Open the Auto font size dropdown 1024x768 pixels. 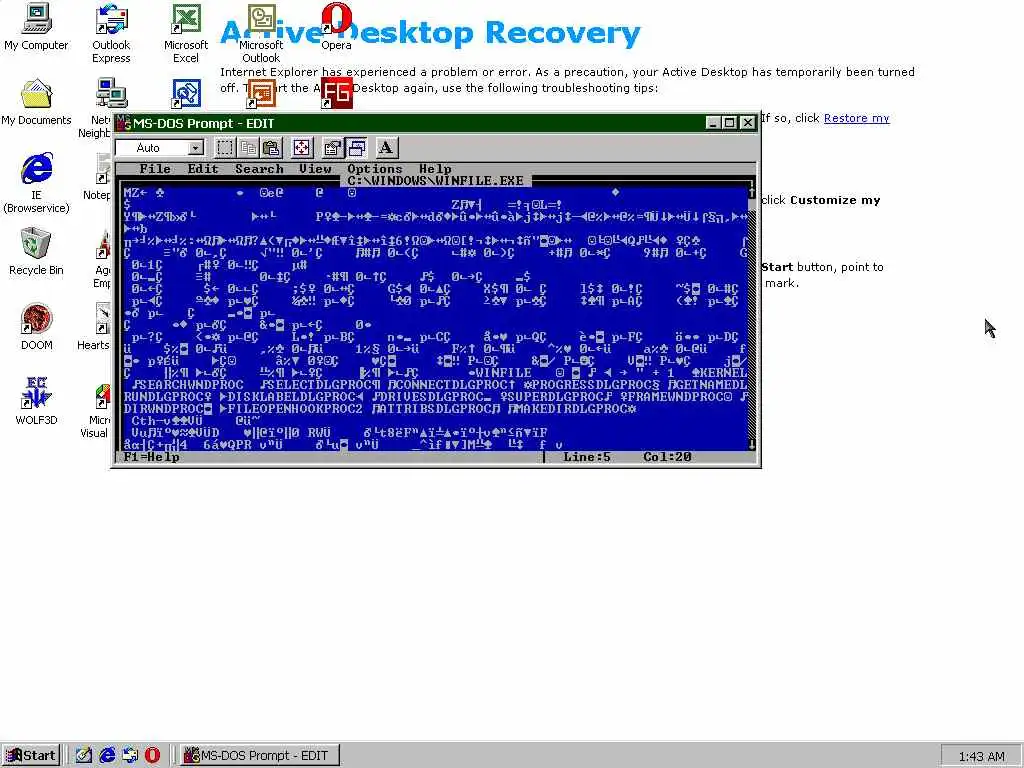click(x=195, y=148)
